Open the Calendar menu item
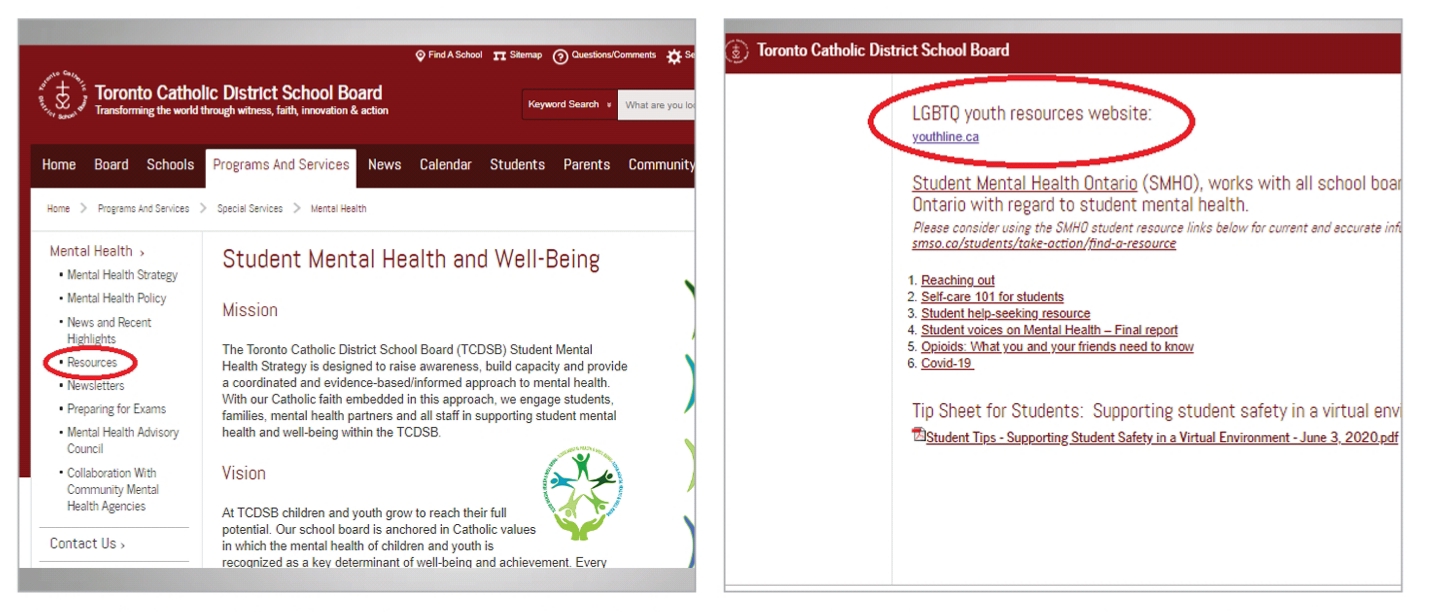 click(x=445, y=165)
